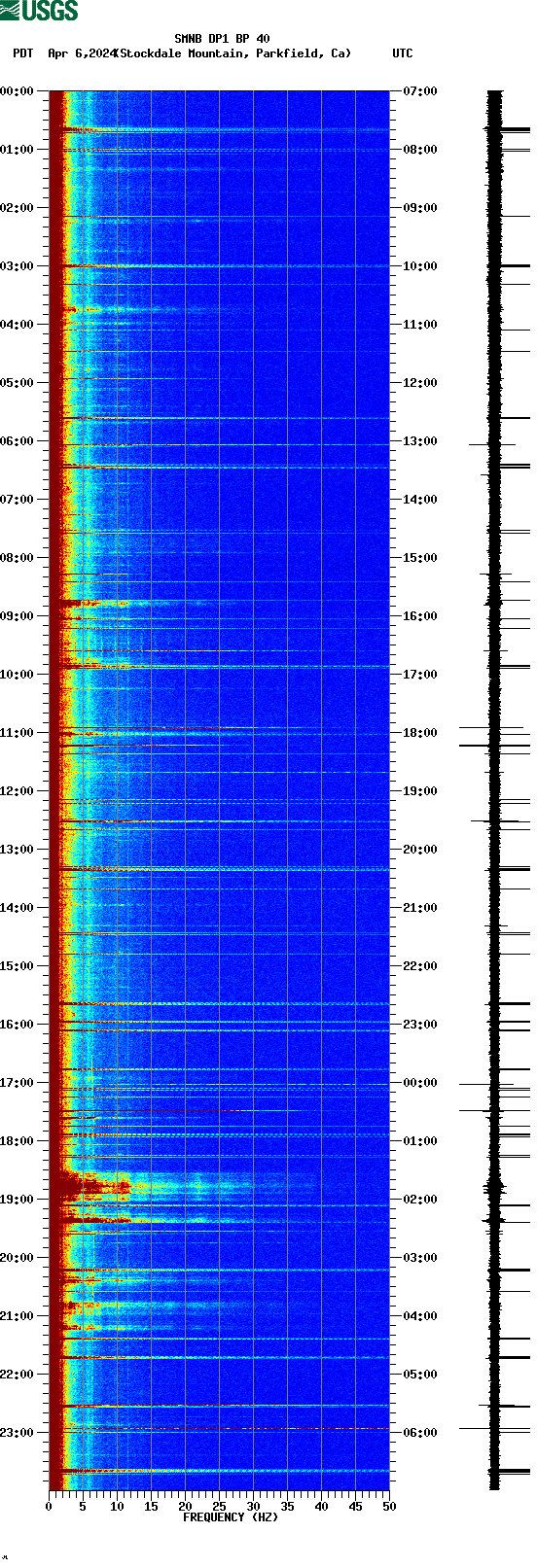This screenshot has width=537, height=1568.
Task: Click the FREQUENCY (HZ) axis label
Action: click(231, 1517)
